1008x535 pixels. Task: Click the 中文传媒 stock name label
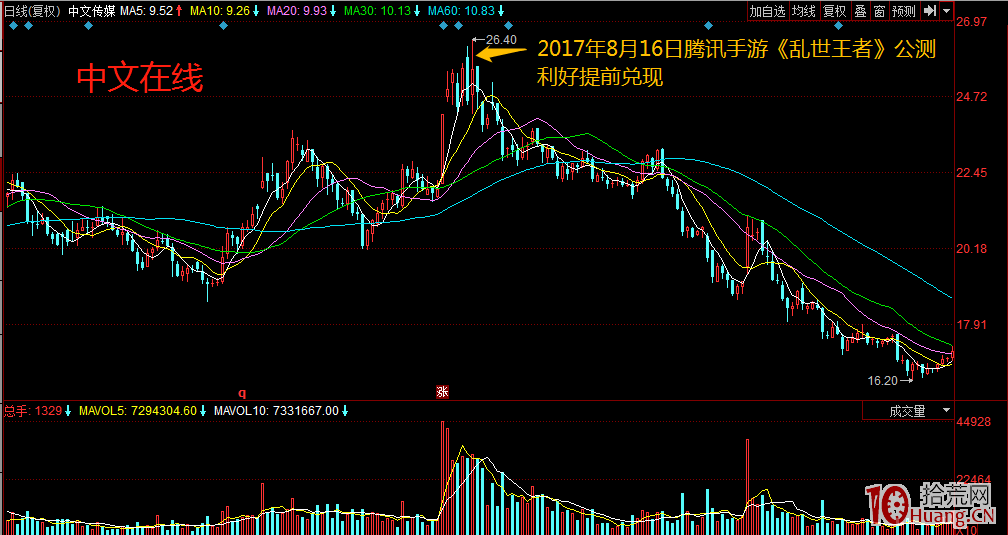tap(92, 11)
